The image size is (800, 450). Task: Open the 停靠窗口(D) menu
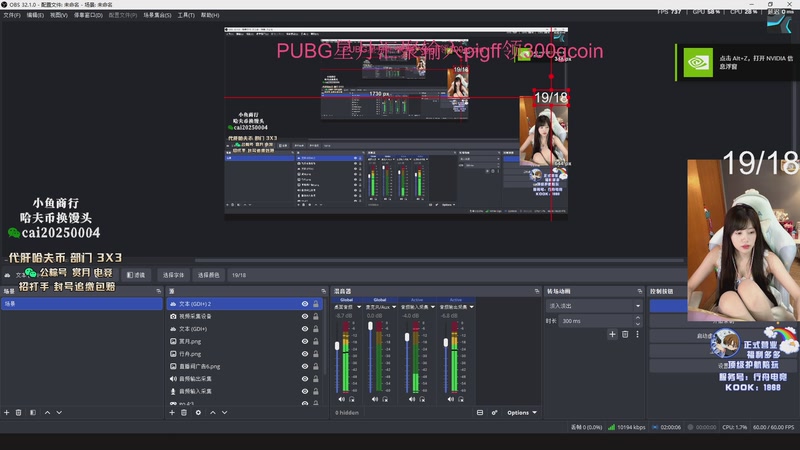[x=88, y=15]
